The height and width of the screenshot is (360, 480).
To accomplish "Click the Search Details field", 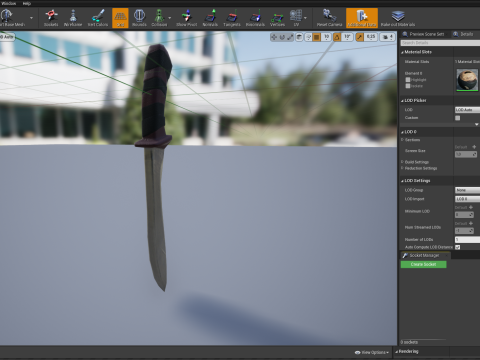I will pyautogui.click(x=440, y=43).
